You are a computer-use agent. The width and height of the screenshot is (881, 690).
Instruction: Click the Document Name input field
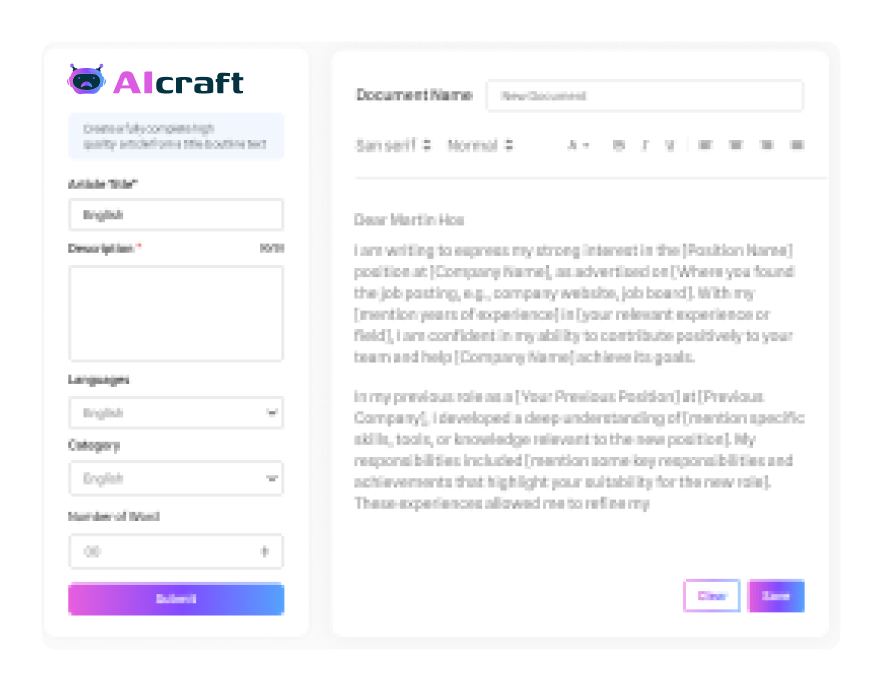click(x=644, y=96)
